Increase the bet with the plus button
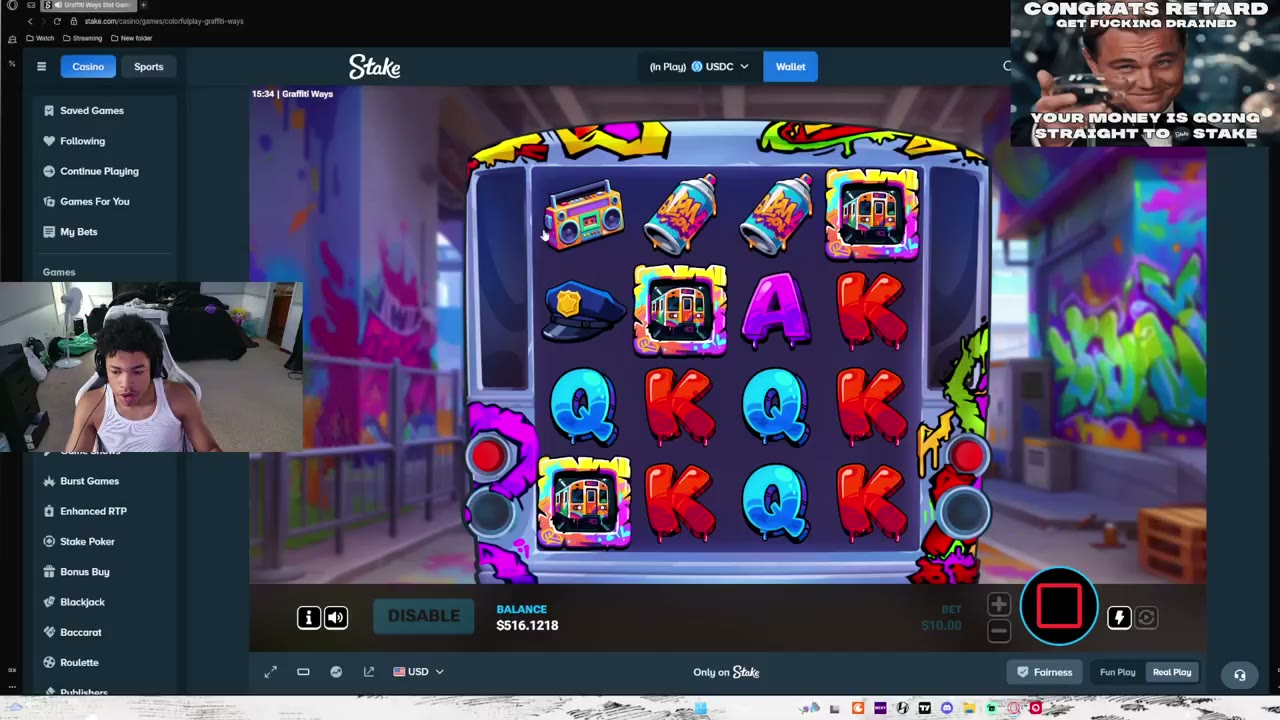The height and width of the screenshot is (720, 1280). tap(999, 604)
